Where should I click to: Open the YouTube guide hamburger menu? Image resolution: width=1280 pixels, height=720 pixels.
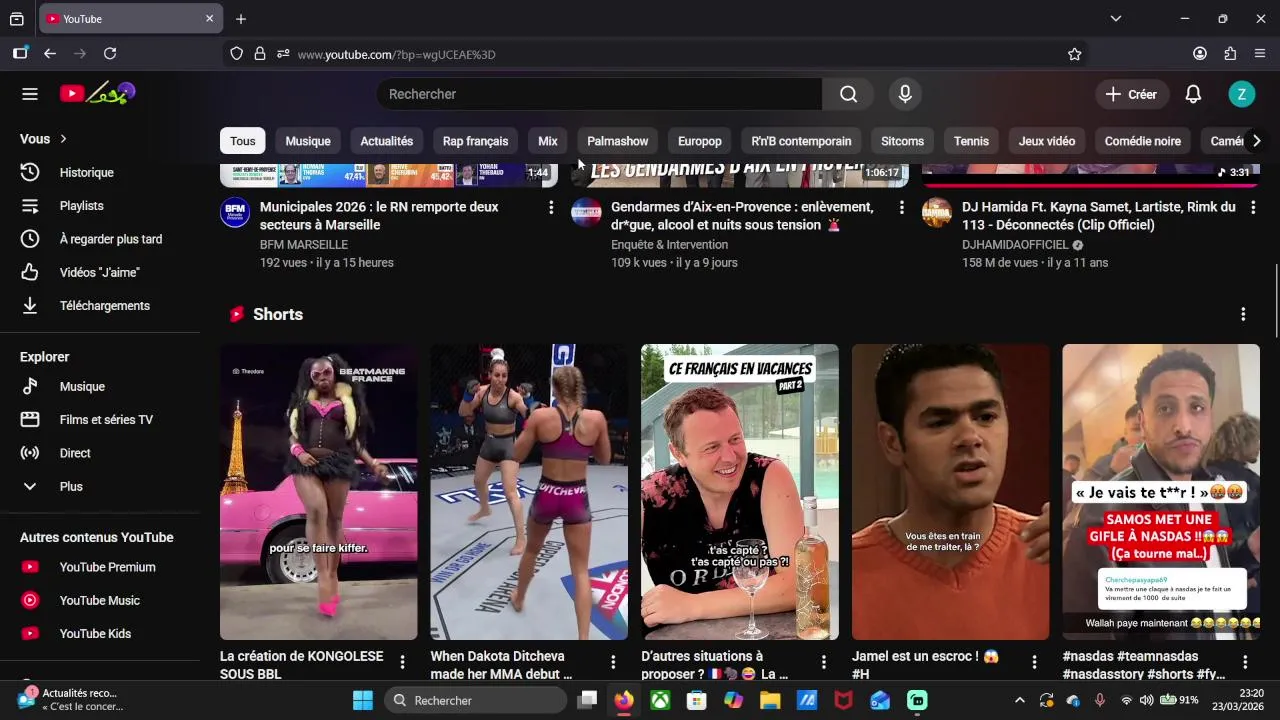30,94
